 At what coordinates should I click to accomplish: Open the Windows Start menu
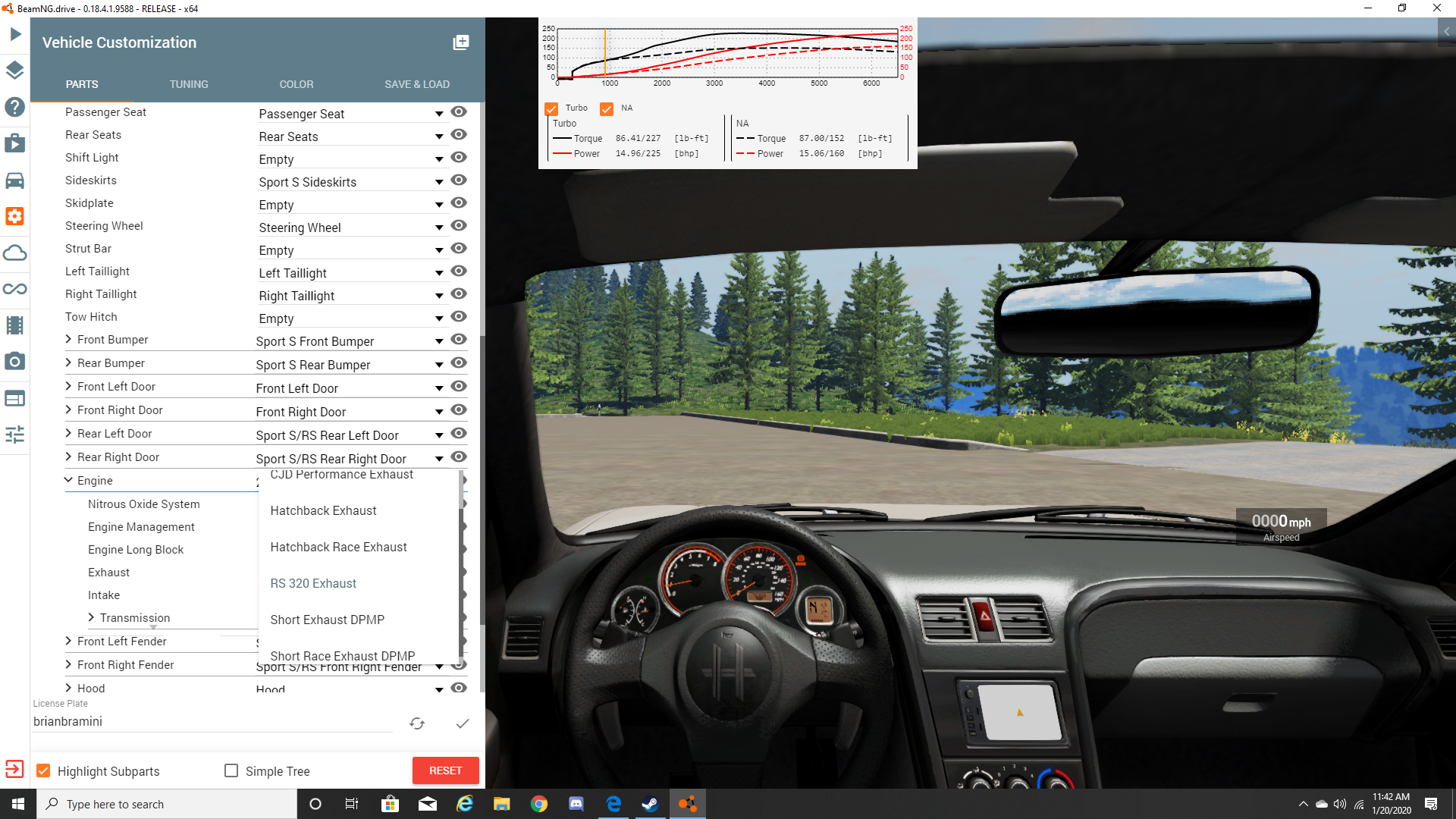coord(18,804)
